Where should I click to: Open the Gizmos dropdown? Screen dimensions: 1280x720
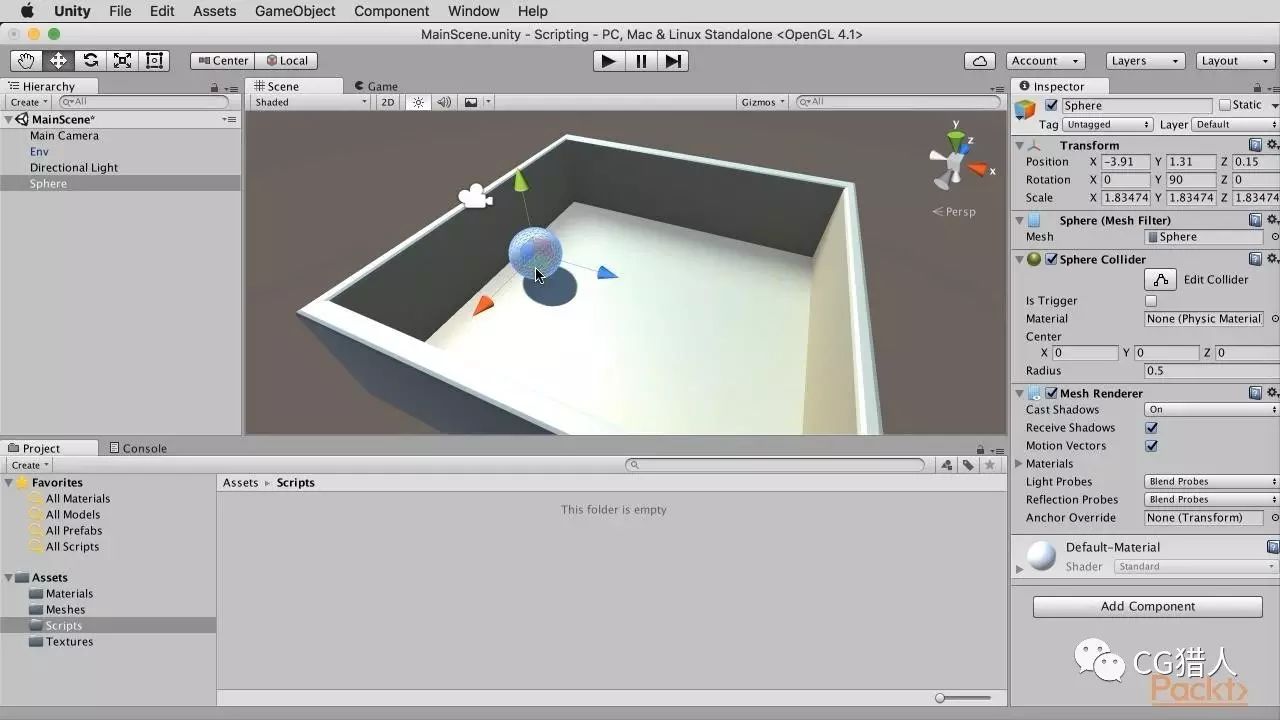pyautogui.click(x=764, y=102)
